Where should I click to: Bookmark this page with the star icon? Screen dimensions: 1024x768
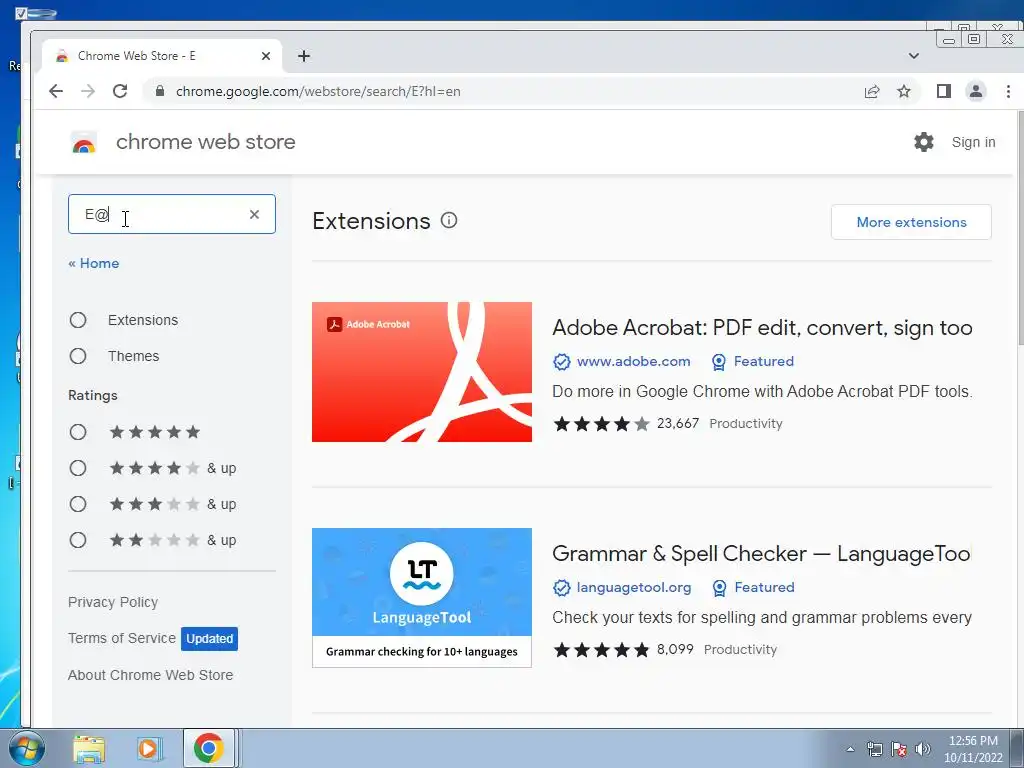(904, 91)
